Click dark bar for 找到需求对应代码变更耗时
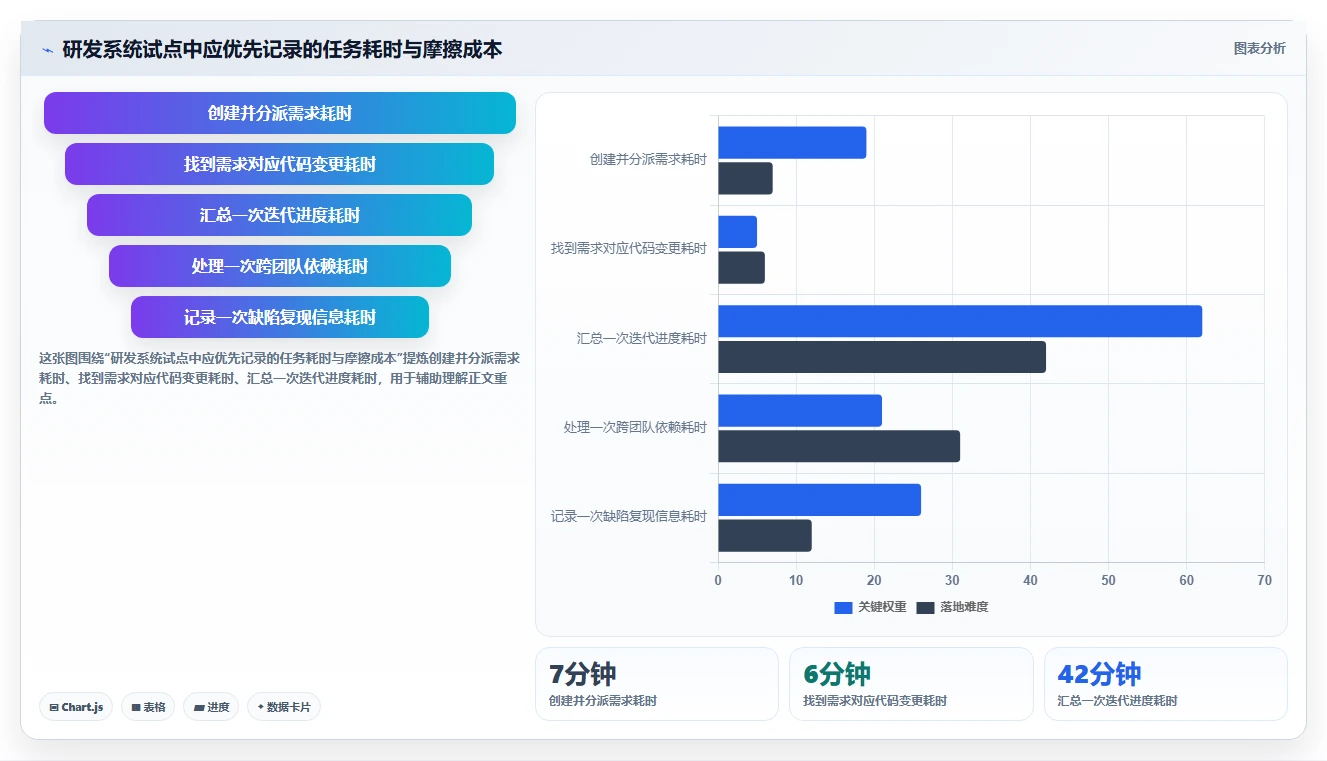1327x761 pixels. [x=741, y=267]
